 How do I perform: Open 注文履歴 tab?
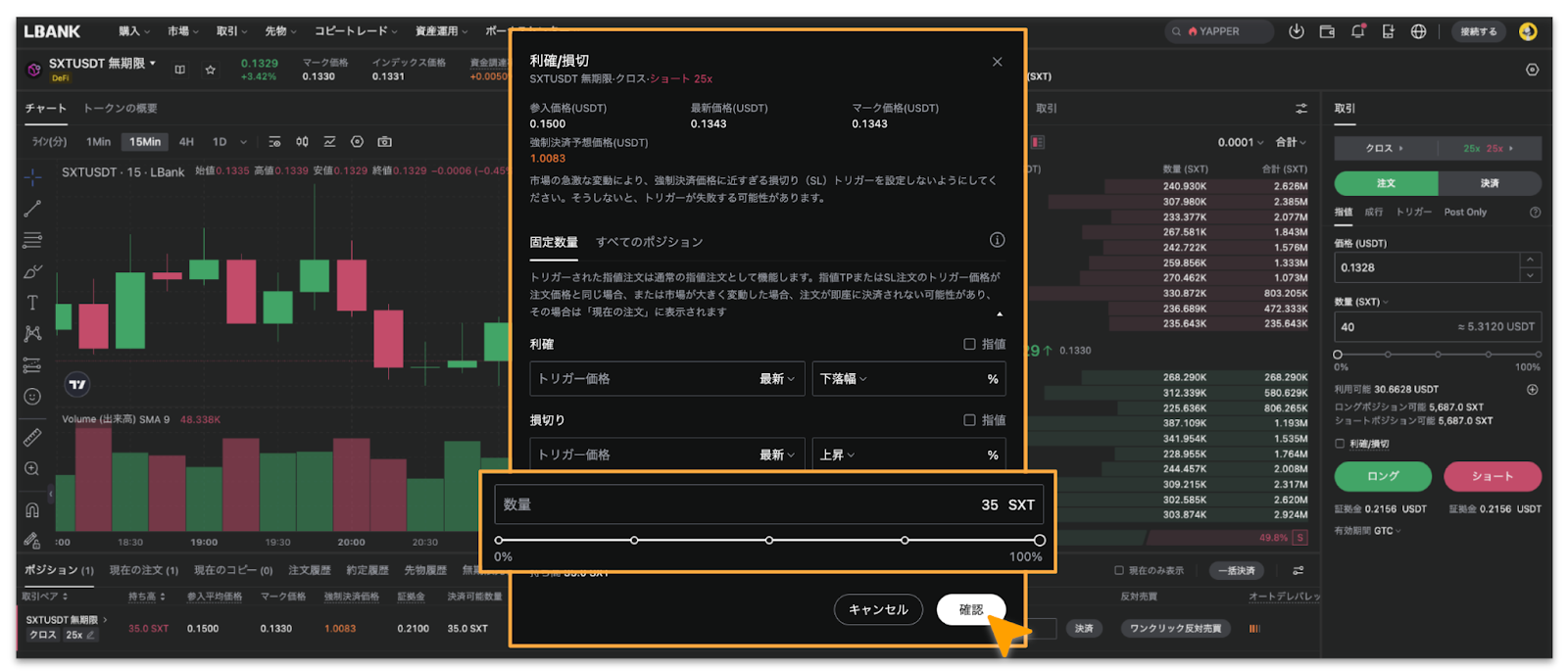(x=309, y=570)
